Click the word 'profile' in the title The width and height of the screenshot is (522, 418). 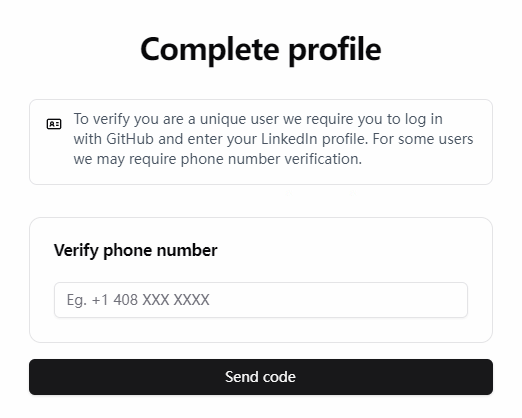point(335,51)
